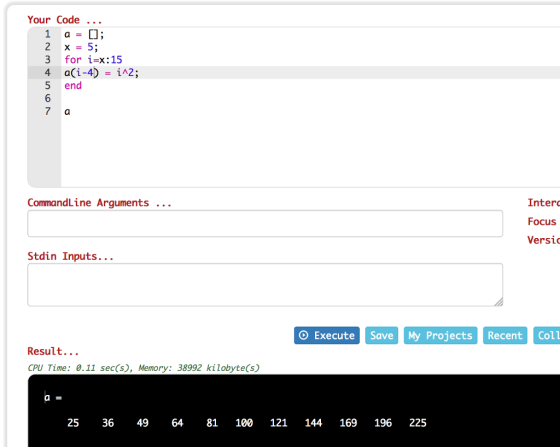Click the partially visible 'Versic' label
The height and width of the screenshot is (447, 560).
pyautogui.click(x=544, y=240)
